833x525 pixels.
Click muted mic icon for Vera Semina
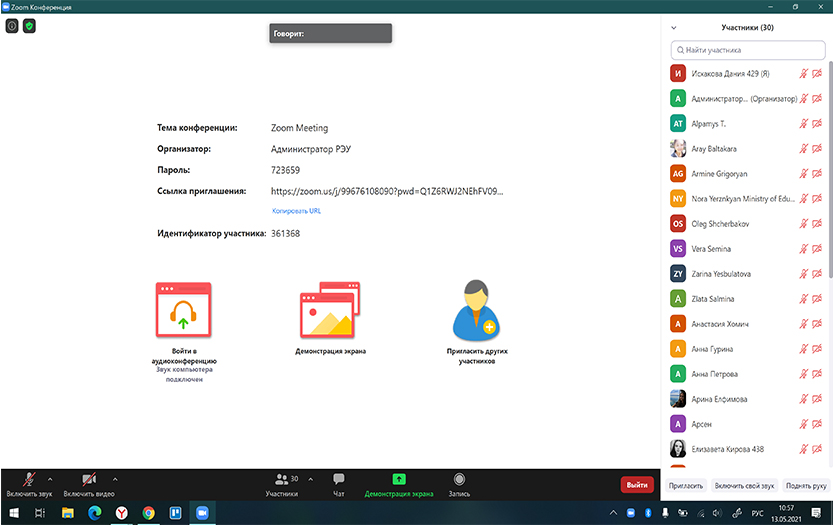pos(804,248)
